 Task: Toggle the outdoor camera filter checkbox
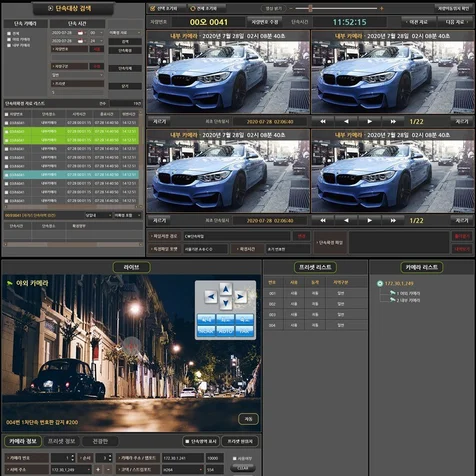click(x=9, y=39)
